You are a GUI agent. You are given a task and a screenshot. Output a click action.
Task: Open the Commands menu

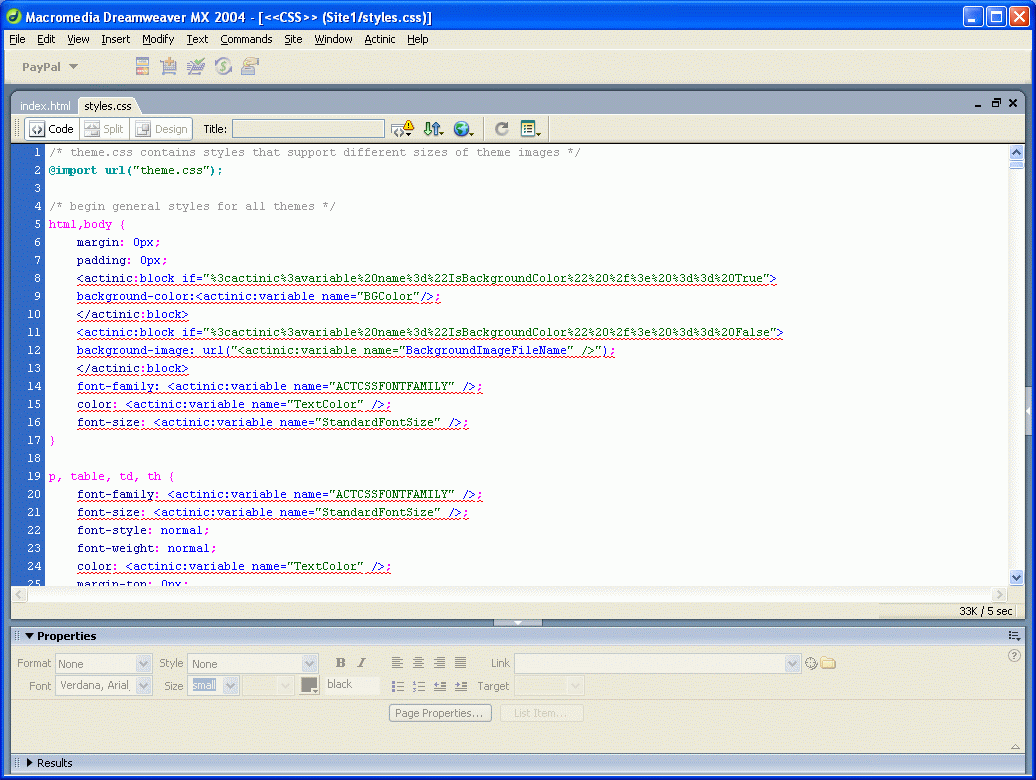[x=246, y=39]
